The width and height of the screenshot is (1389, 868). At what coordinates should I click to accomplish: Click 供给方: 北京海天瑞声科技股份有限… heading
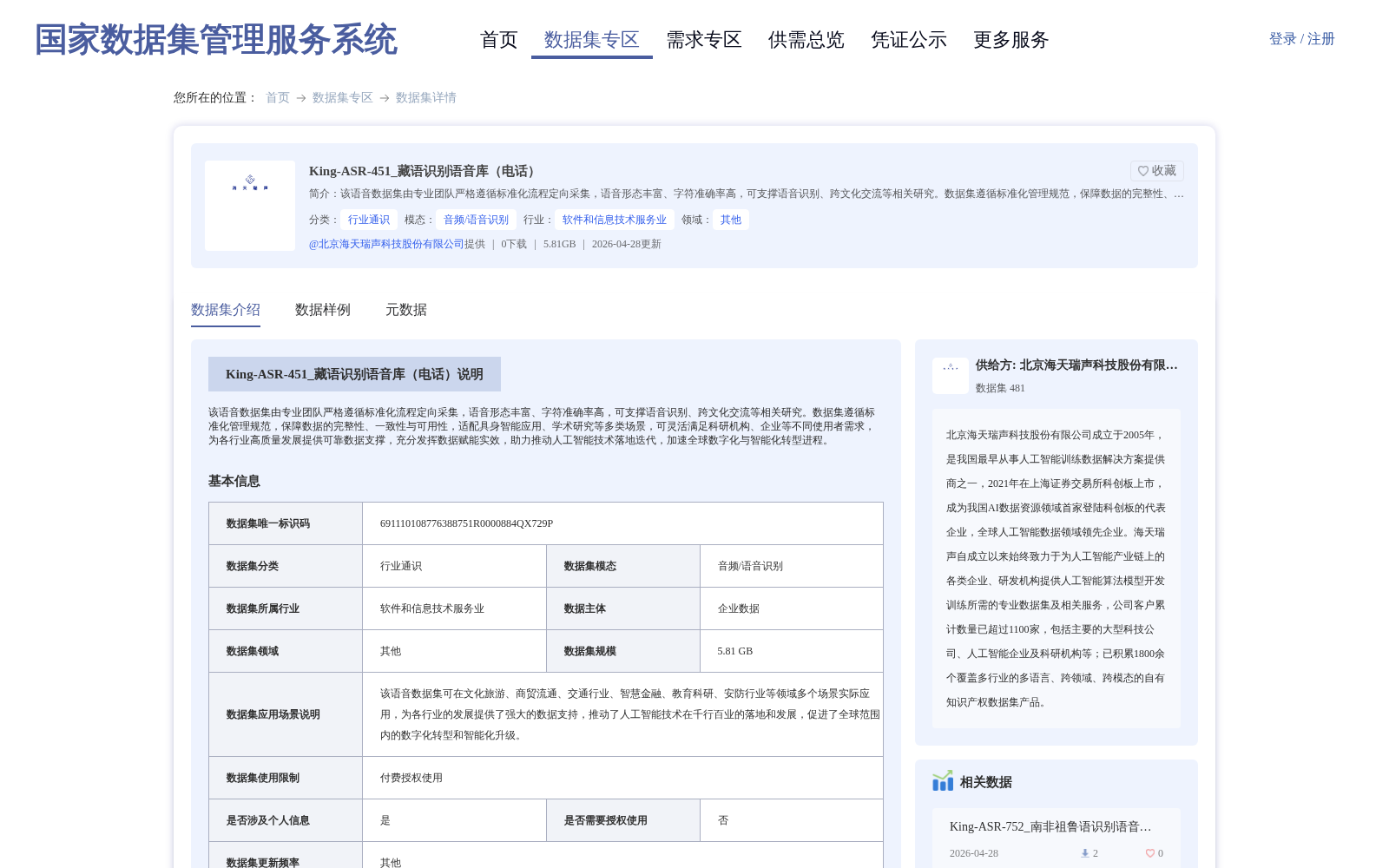click(x=1076, y=365)
